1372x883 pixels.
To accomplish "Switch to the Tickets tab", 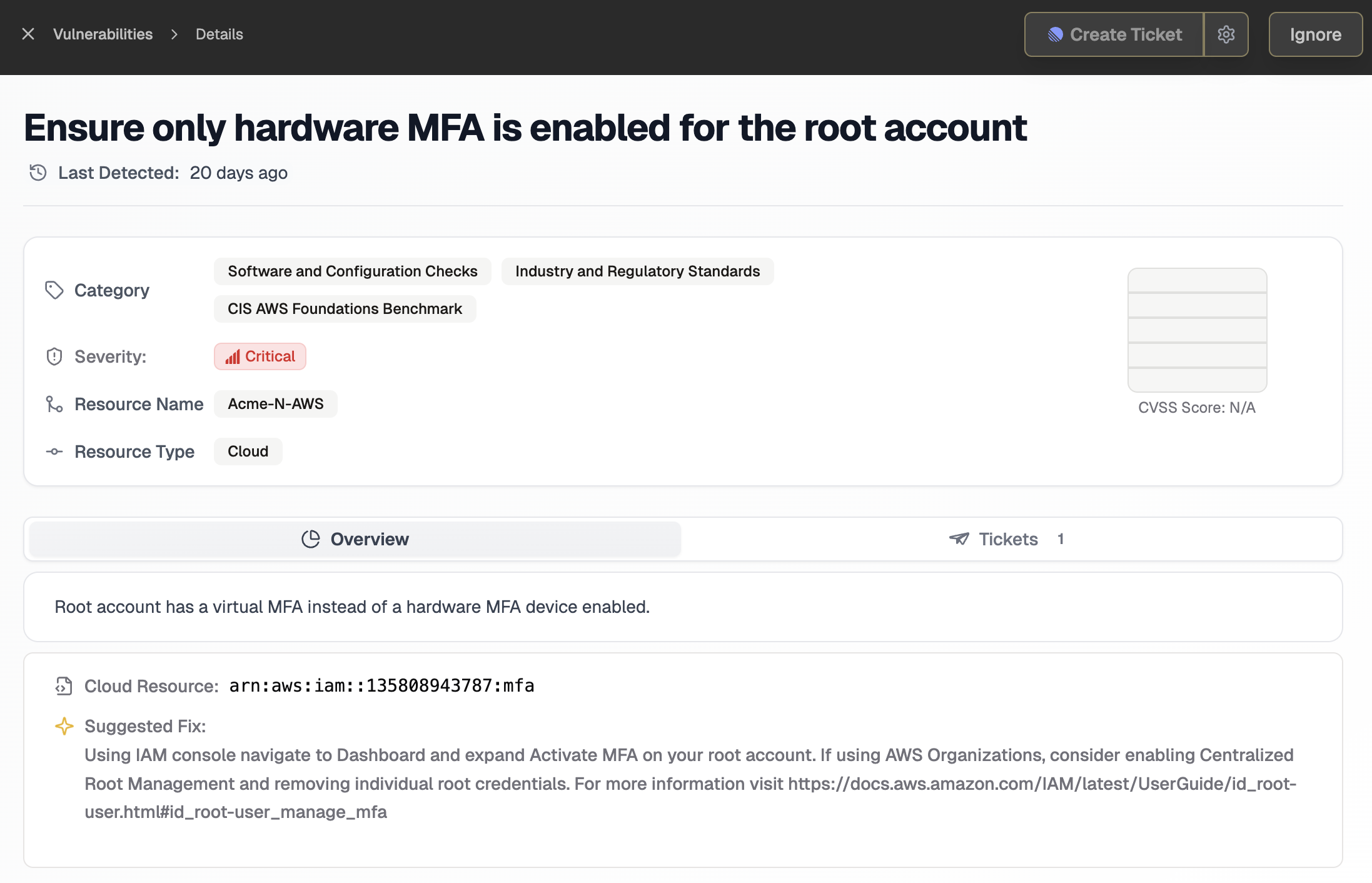I will pyautogui.click(x=1007, y=538).
